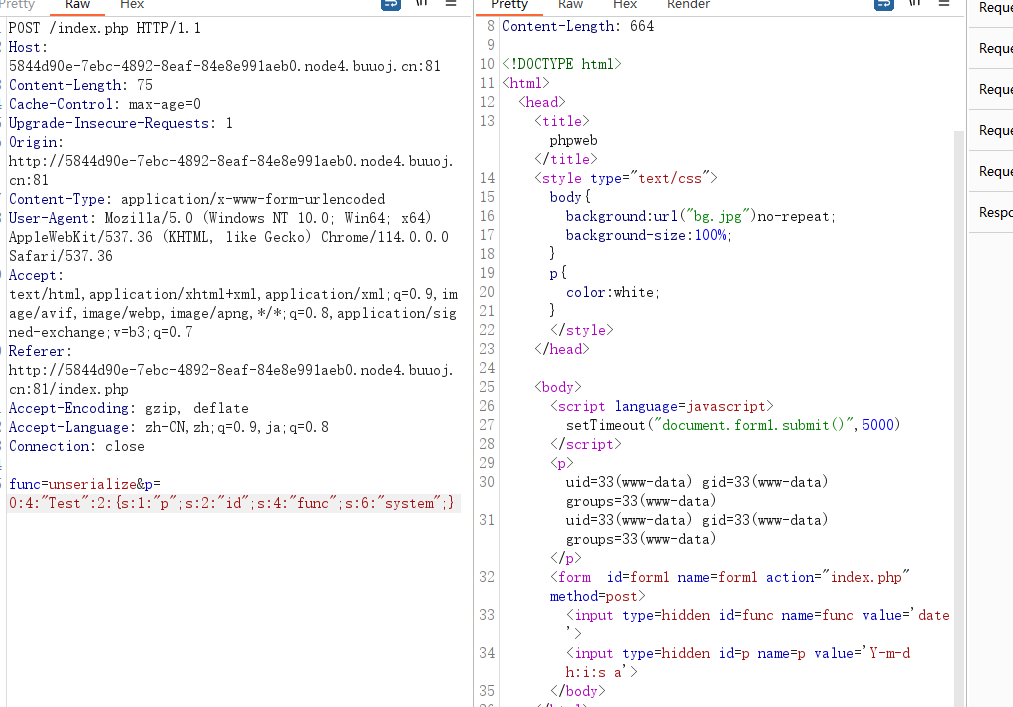Click the '<body>' tag on response line 25
The height and width of the screenshot is (707, 1013).
[558, 387]
